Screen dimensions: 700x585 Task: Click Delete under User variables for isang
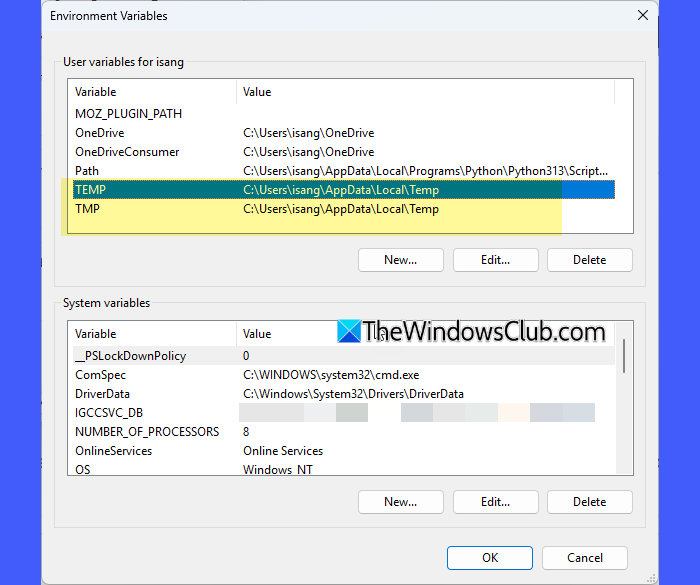(x=589, y=260)
